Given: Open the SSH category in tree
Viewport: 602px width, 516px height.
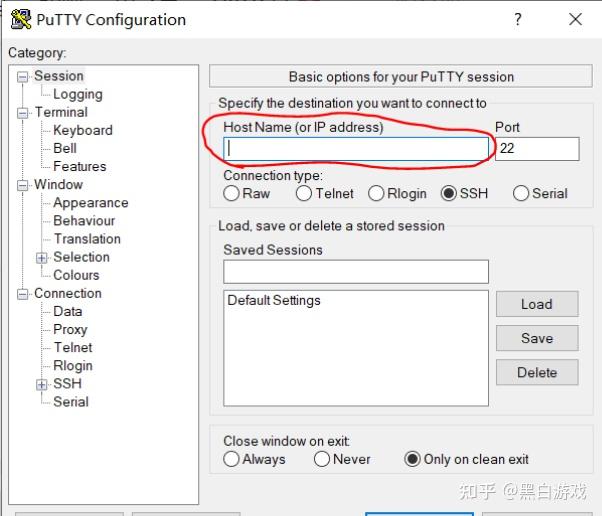Looking at the screenshot, I should click(68, 384).
